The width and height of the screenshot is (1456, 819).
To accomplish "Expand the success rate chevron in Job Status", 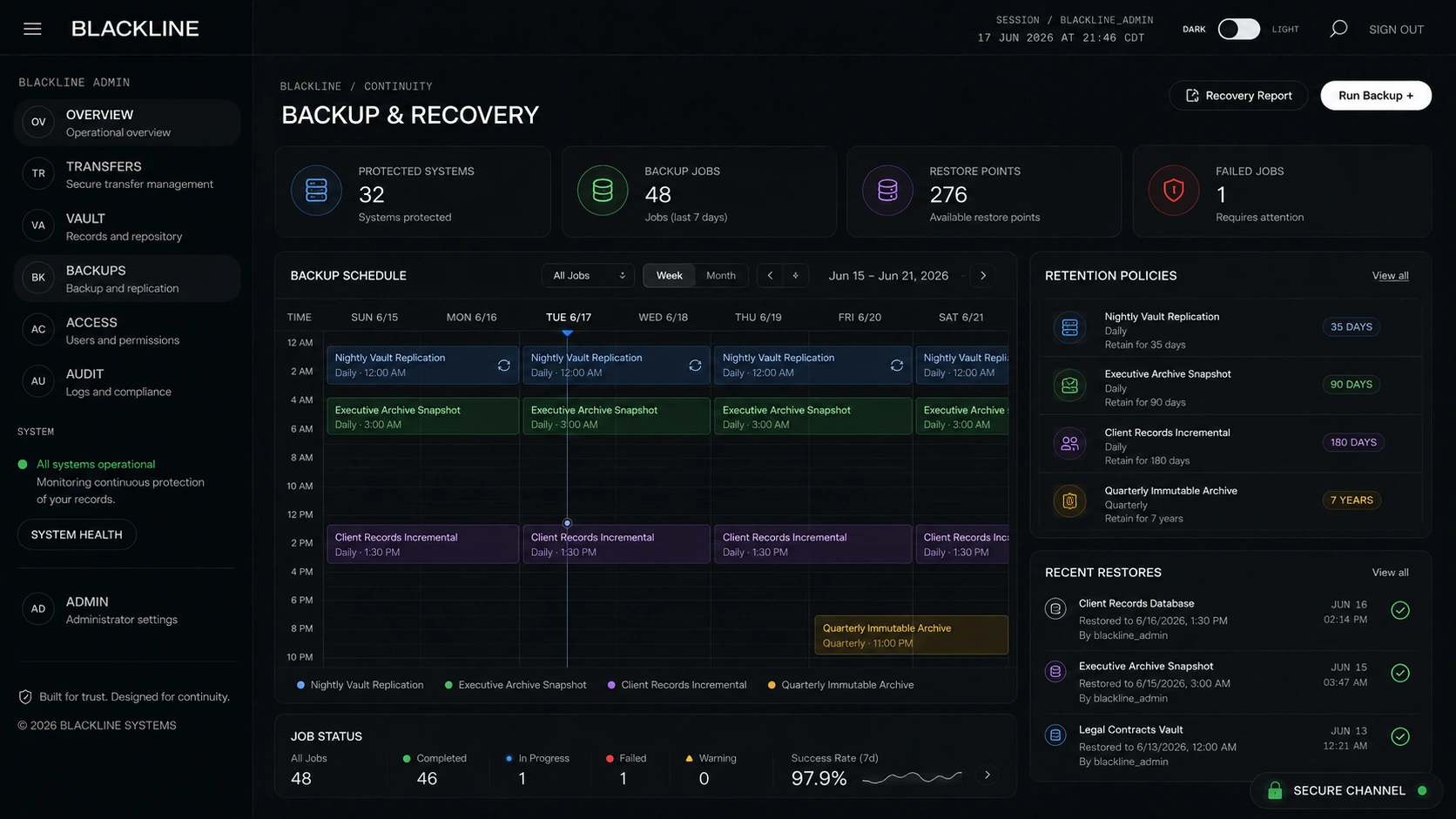I will [x=988, y=775].
